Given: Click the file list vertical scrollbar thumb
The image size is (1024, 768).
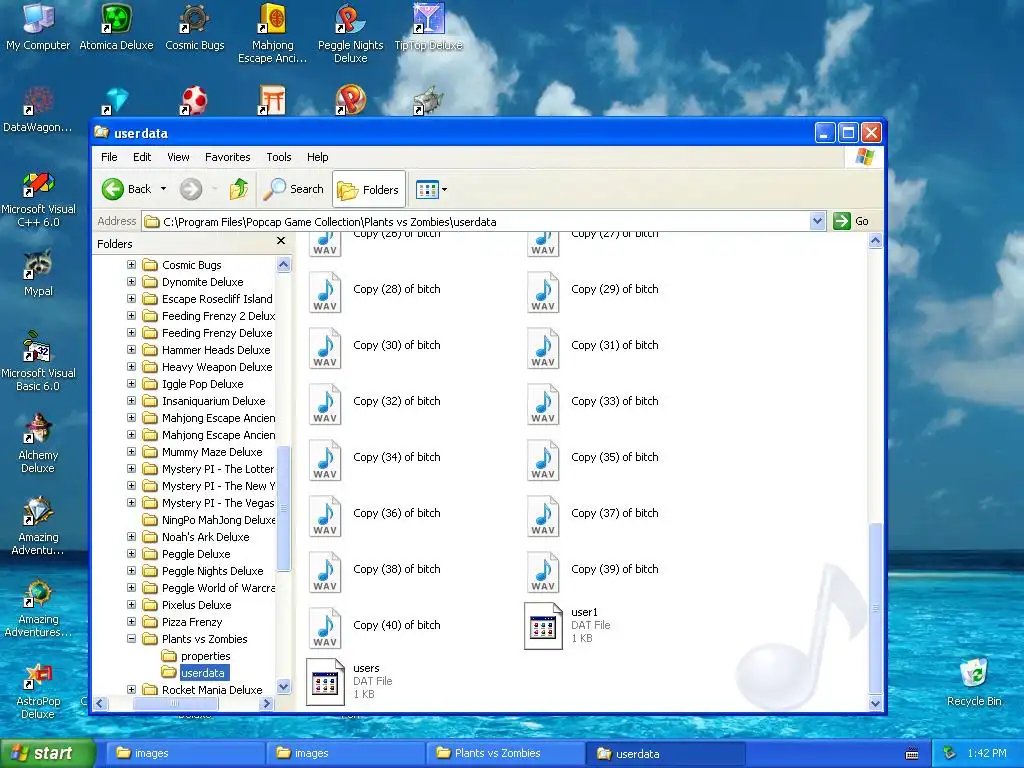Looking at the screenshot, I should click(876, 609).
